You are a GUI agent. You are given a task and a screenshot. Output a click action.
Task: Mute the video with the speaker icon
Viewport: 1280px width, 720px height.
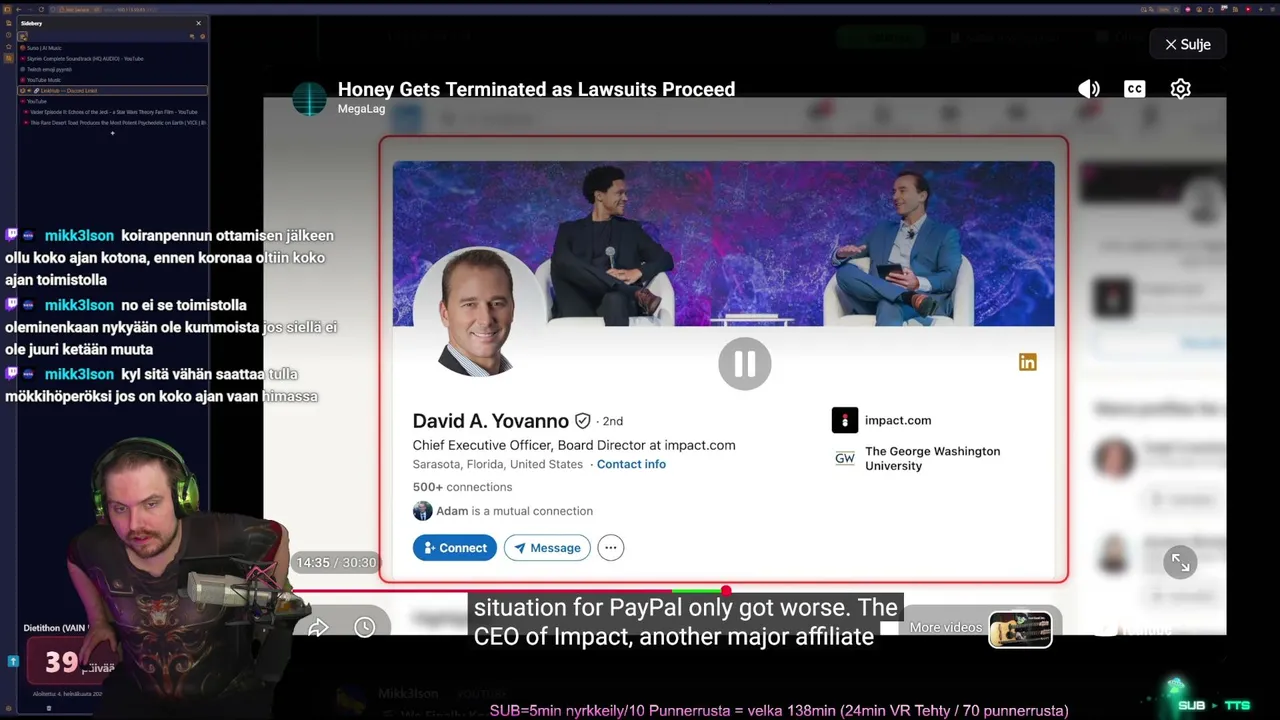point(1089,89)
